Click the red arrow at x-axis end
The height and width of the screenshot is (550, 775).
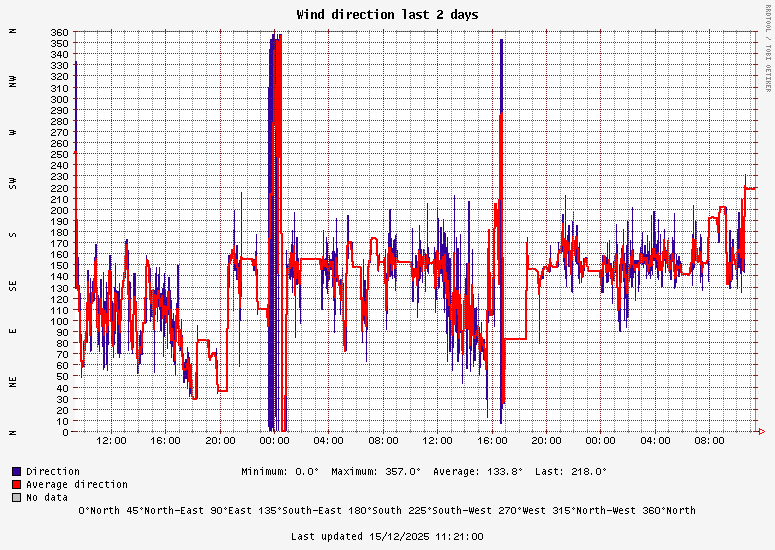point(762,432)
